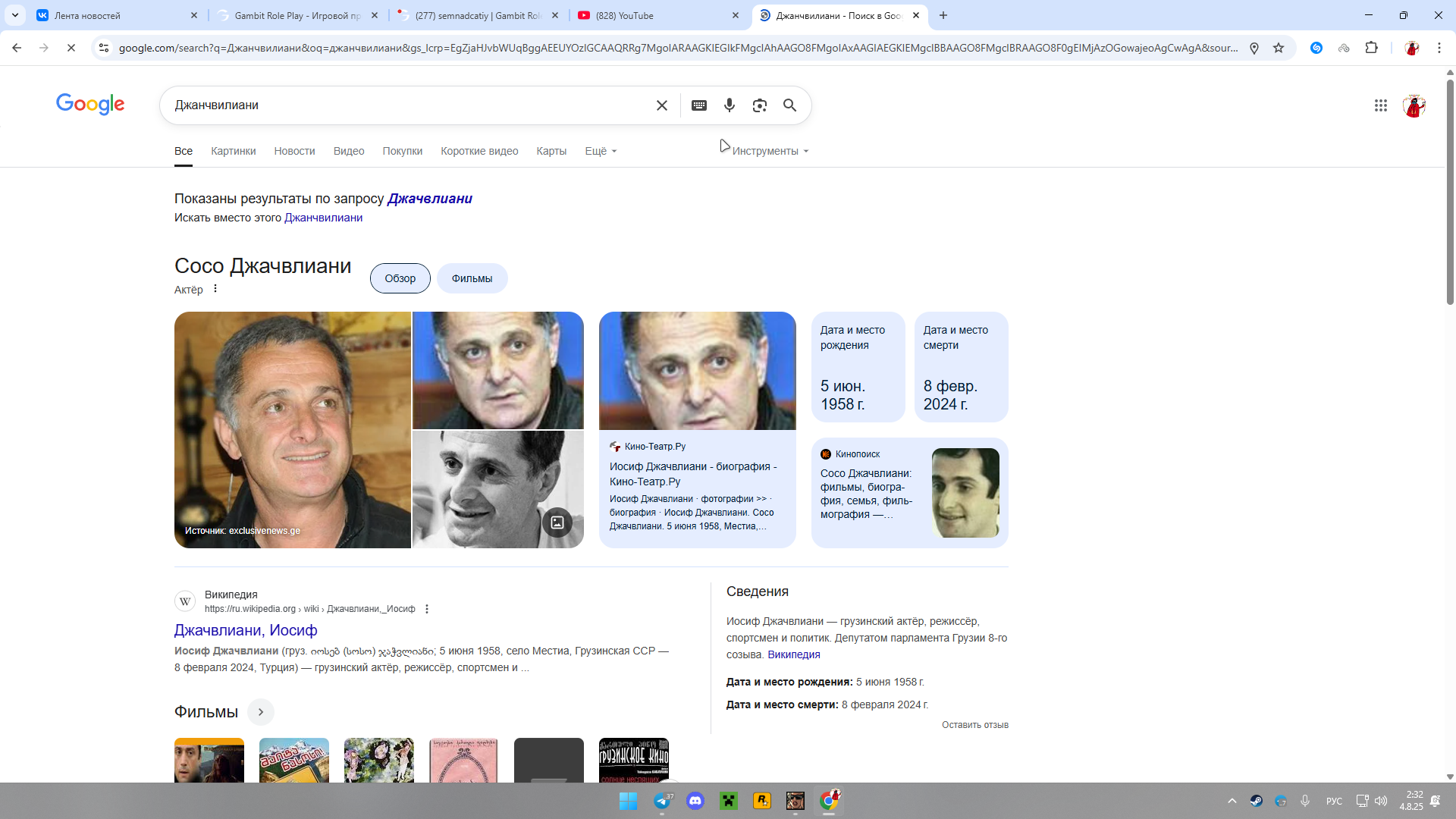Click the voice search microphone icon

[729, 105]
